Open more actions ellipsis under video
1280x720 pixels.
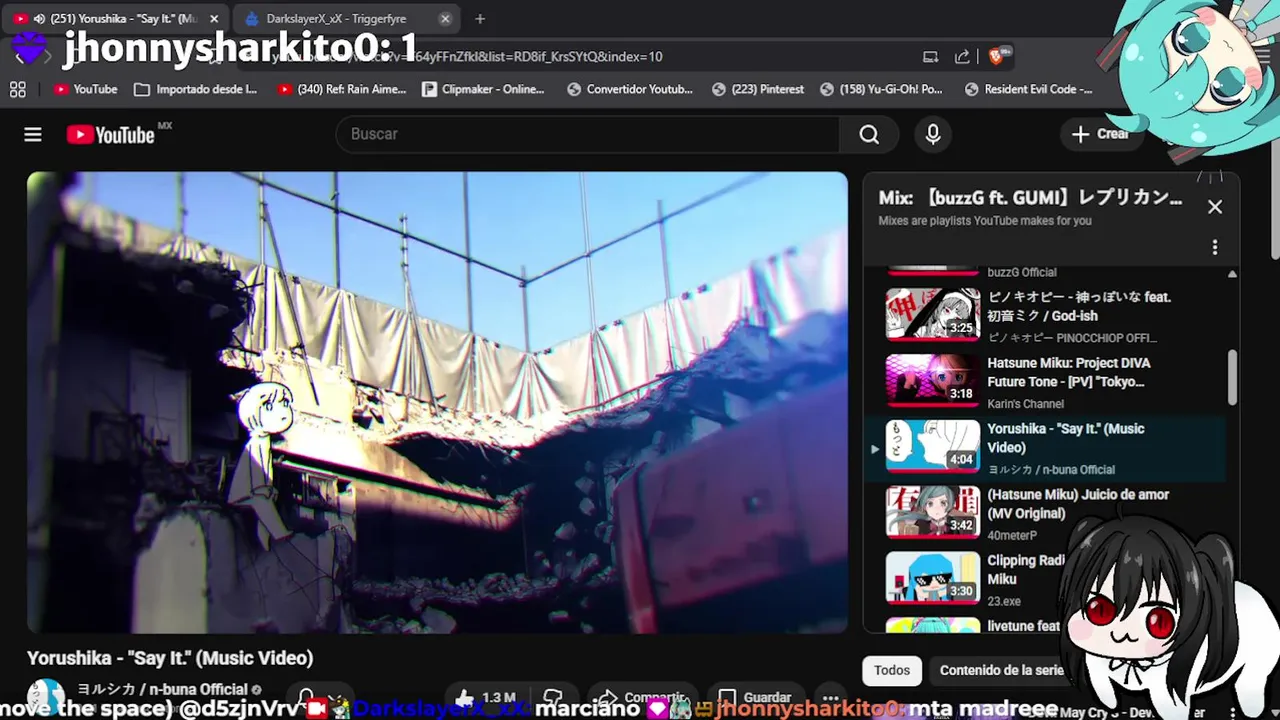pos(830,698)
